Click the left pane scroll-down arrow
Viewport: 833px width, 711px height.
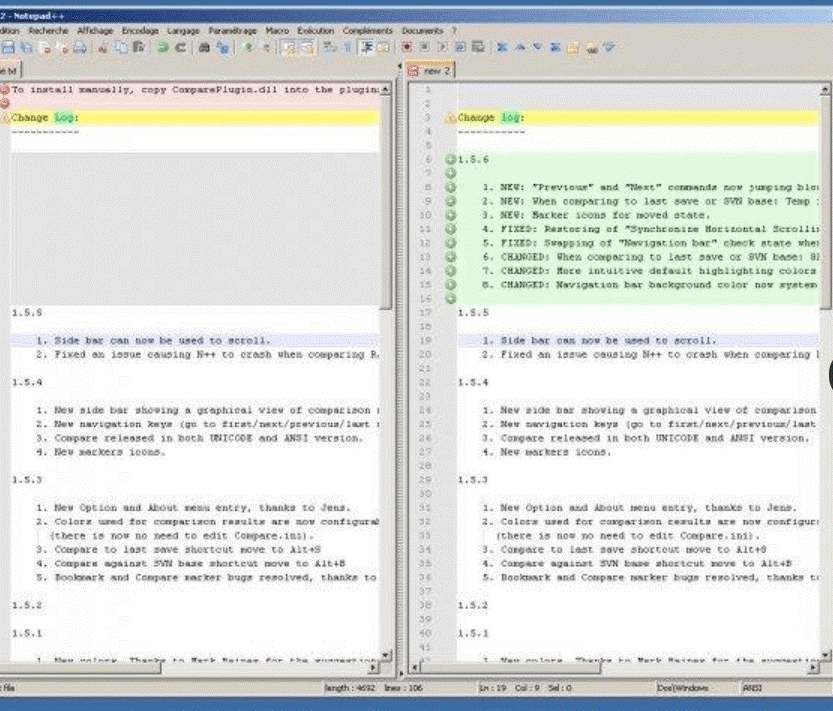386,655
